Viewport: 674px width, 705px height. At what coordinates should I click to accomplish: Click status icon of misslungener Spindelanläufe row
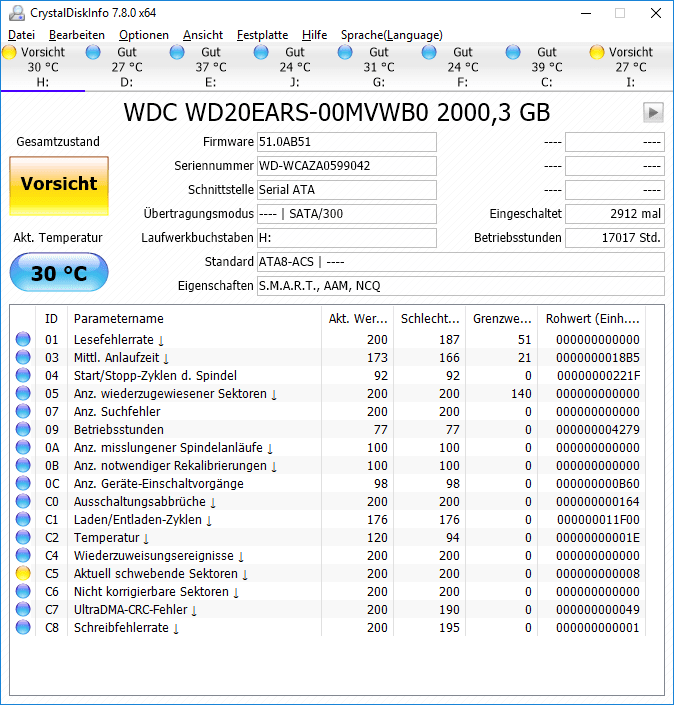point(23,447)
